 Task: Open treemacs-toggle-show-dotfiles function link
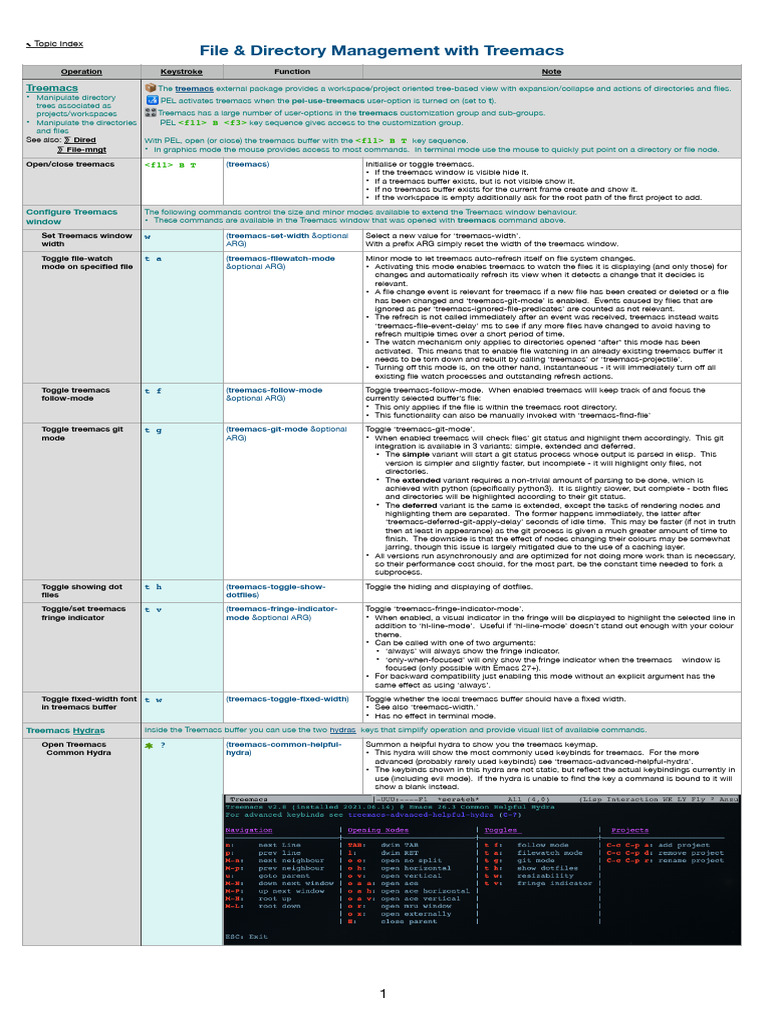coord(276,591)
